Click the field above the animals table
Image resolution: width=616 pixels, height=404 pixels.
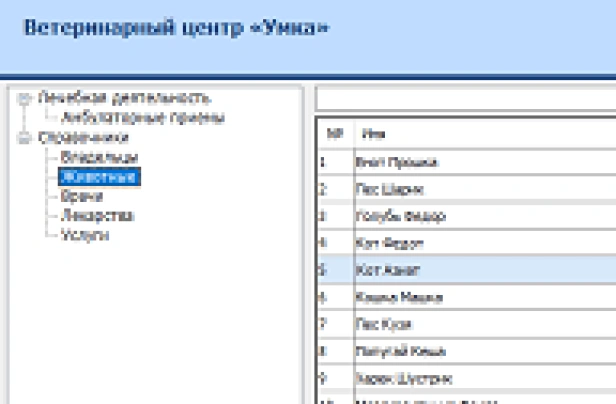[x=465, y=99]
